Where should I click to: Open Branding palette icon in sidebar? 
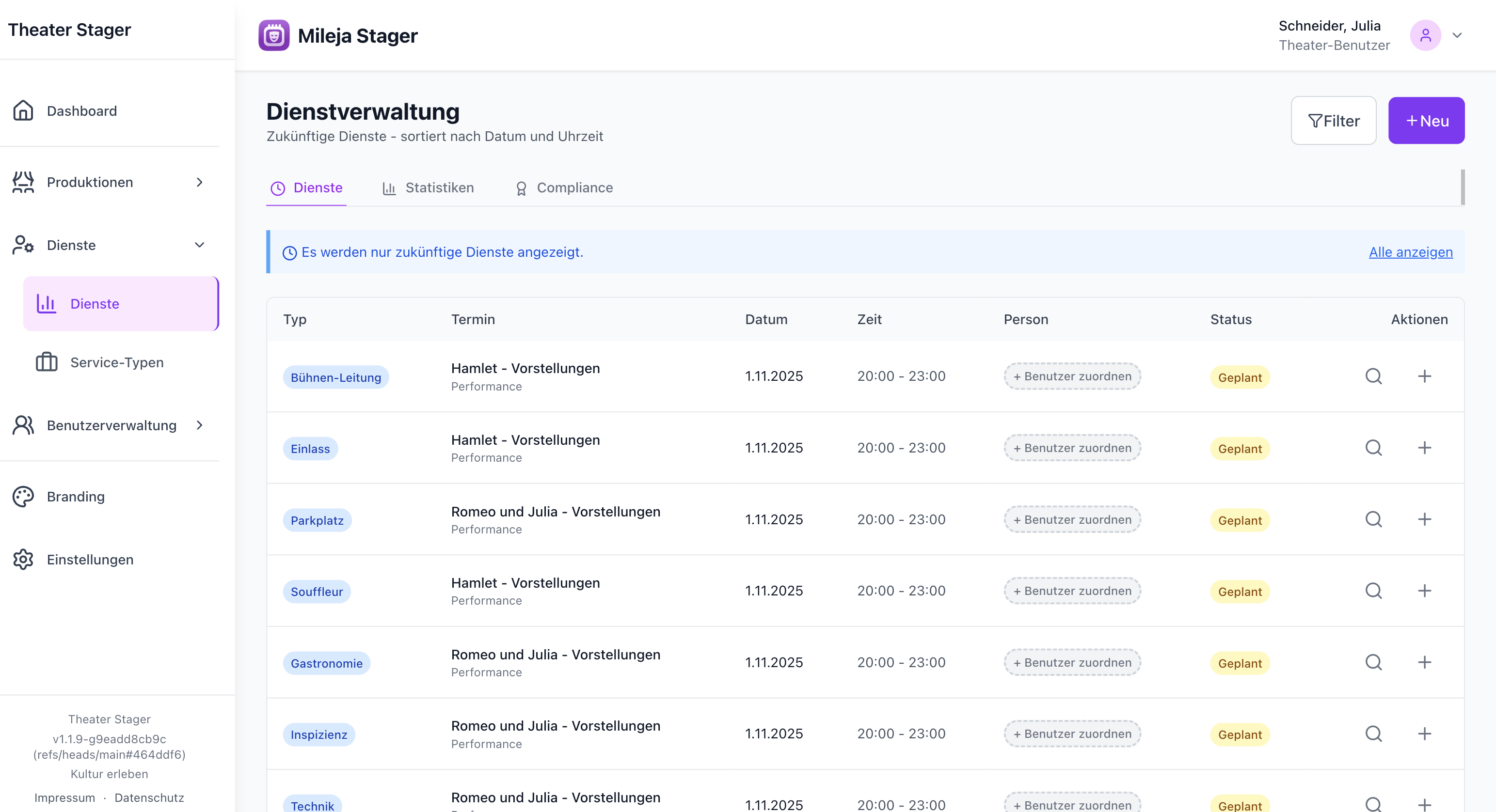(23, 496)
